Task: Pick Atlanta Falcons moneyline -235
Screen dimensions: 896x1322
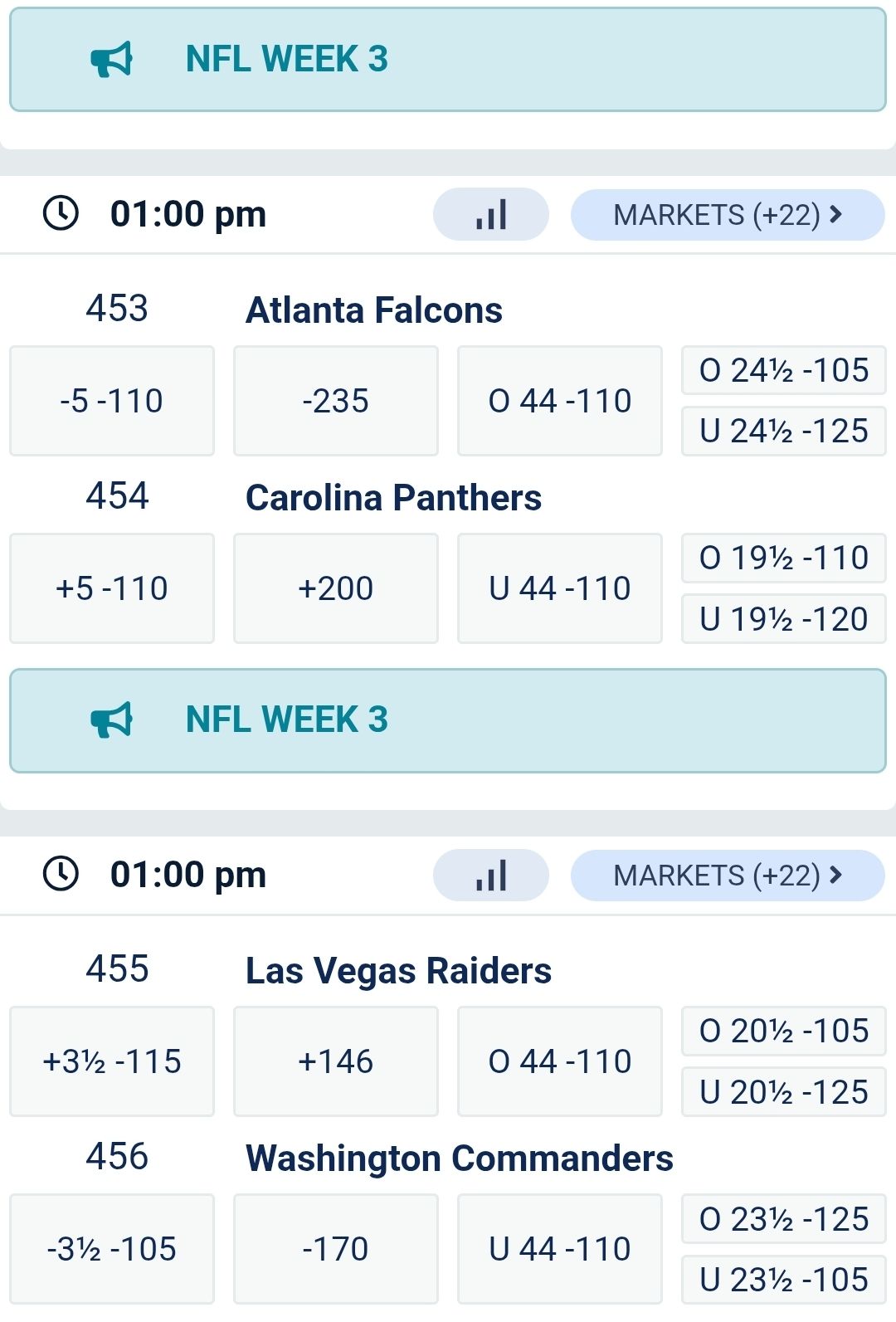Action: (x=336, y=401)
